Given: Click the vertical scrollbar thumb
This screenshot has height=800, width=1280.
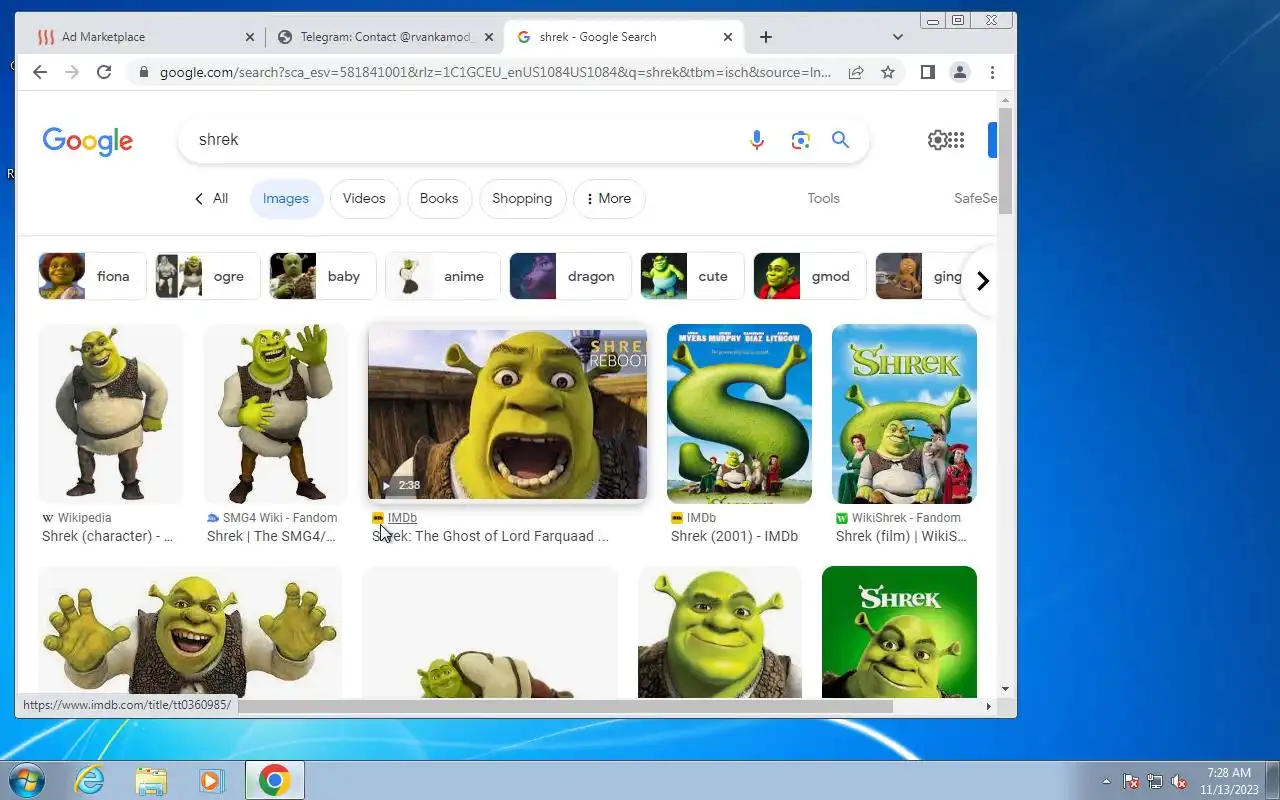Looking at the screenshot, I should coord(1006,160).
